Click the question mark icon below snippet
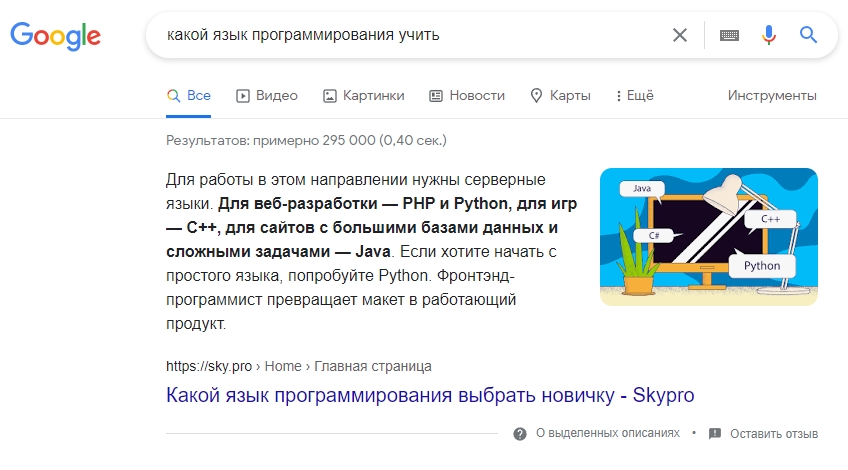The height and width of the screenshot is (470, 848). (x=520, y=434)
